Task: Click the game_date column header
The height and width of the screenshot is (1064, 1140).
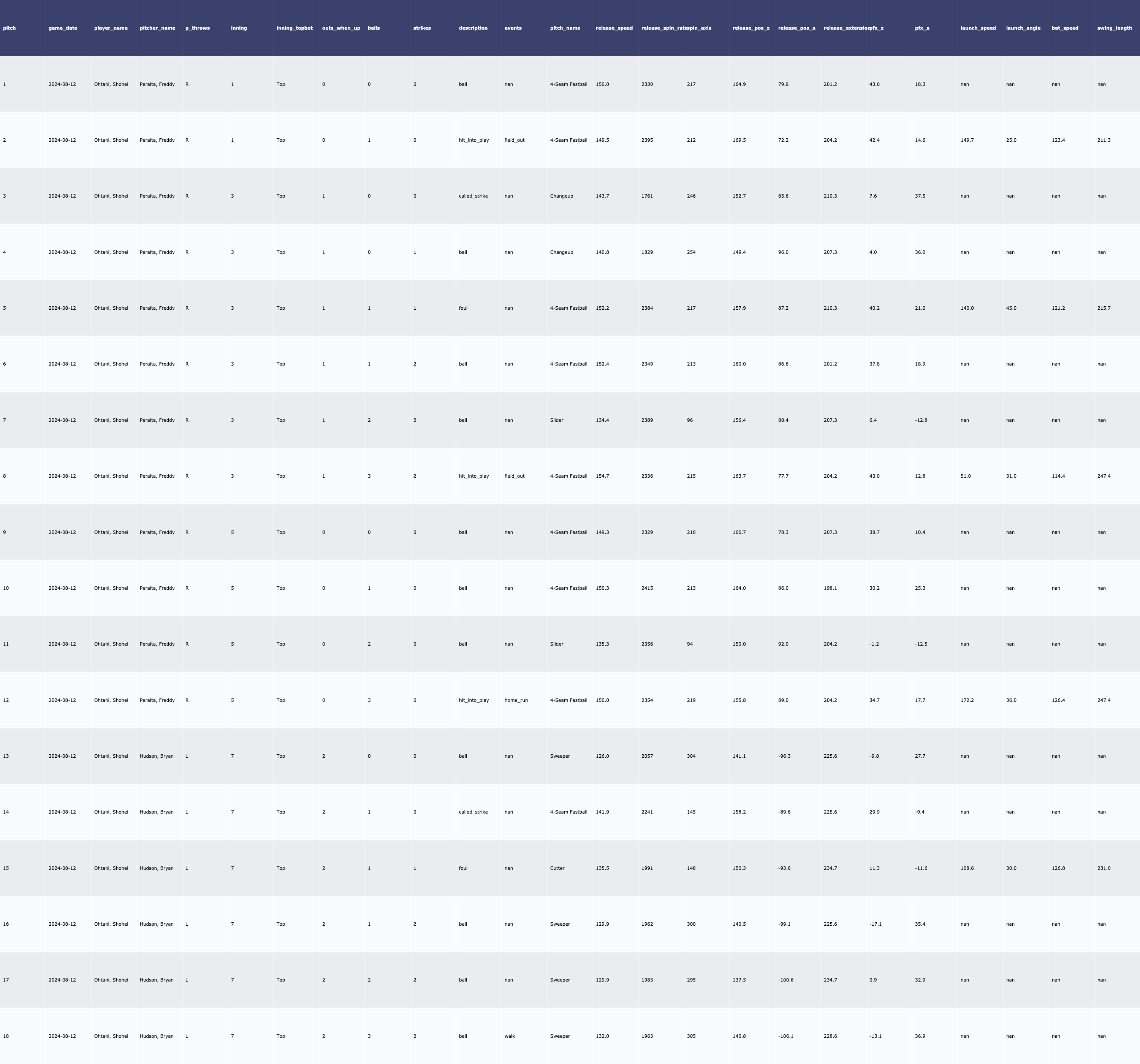Action: point(62,28)
